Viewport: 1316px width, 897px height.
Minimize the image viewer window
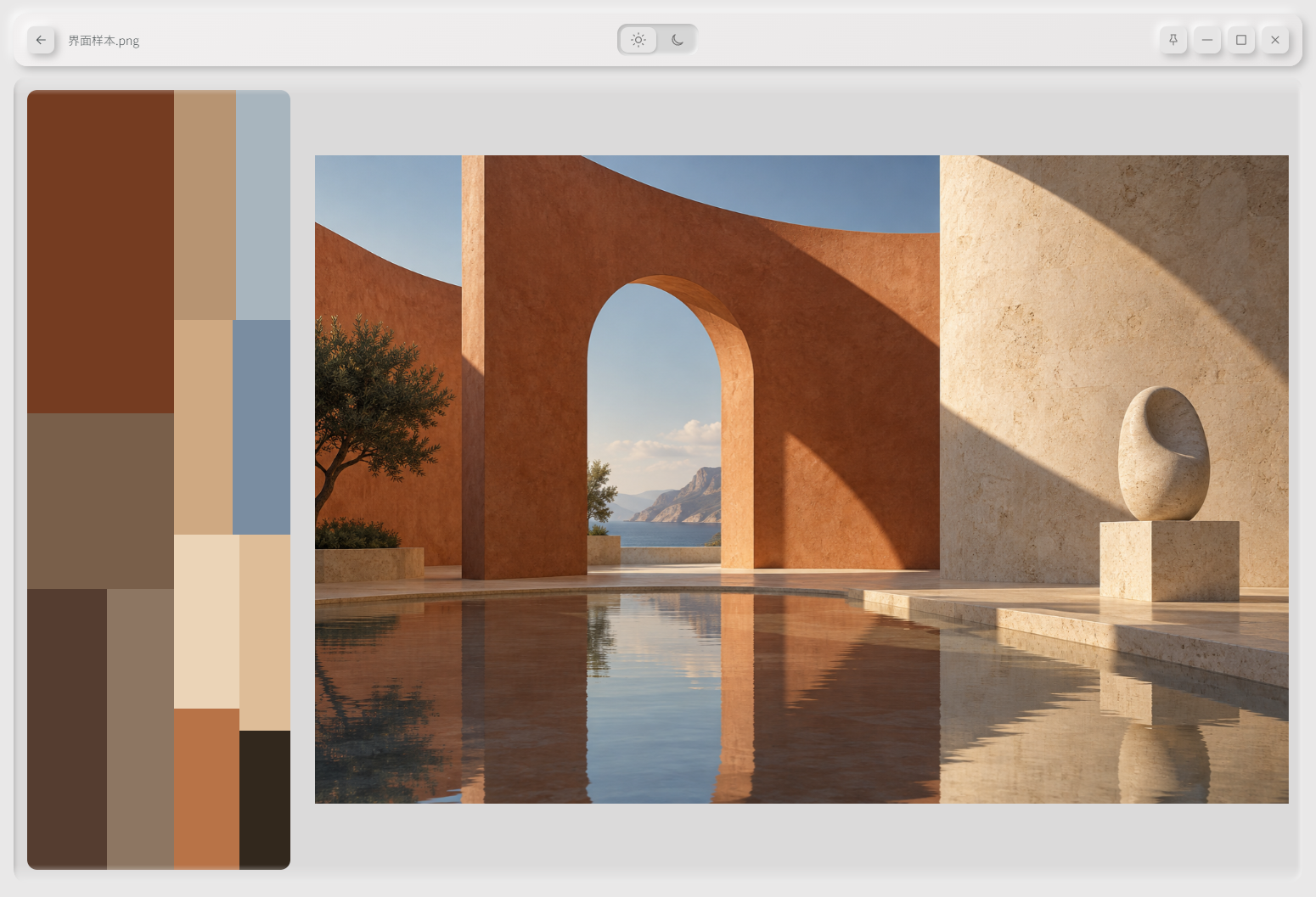click(x=1207, y=40)
